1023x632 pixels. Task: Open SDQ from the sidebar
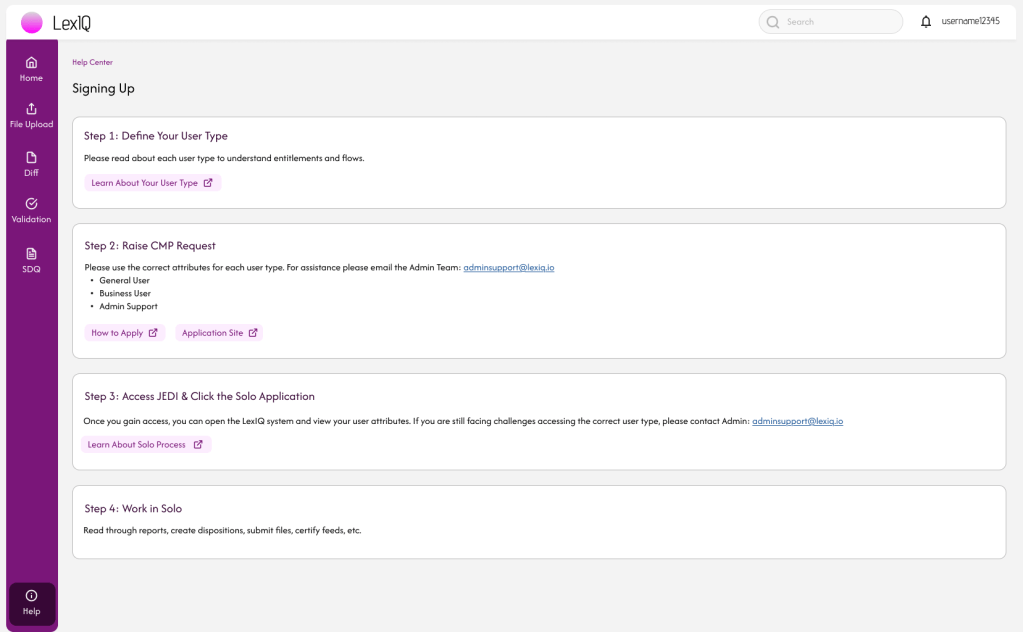[31, 259]
